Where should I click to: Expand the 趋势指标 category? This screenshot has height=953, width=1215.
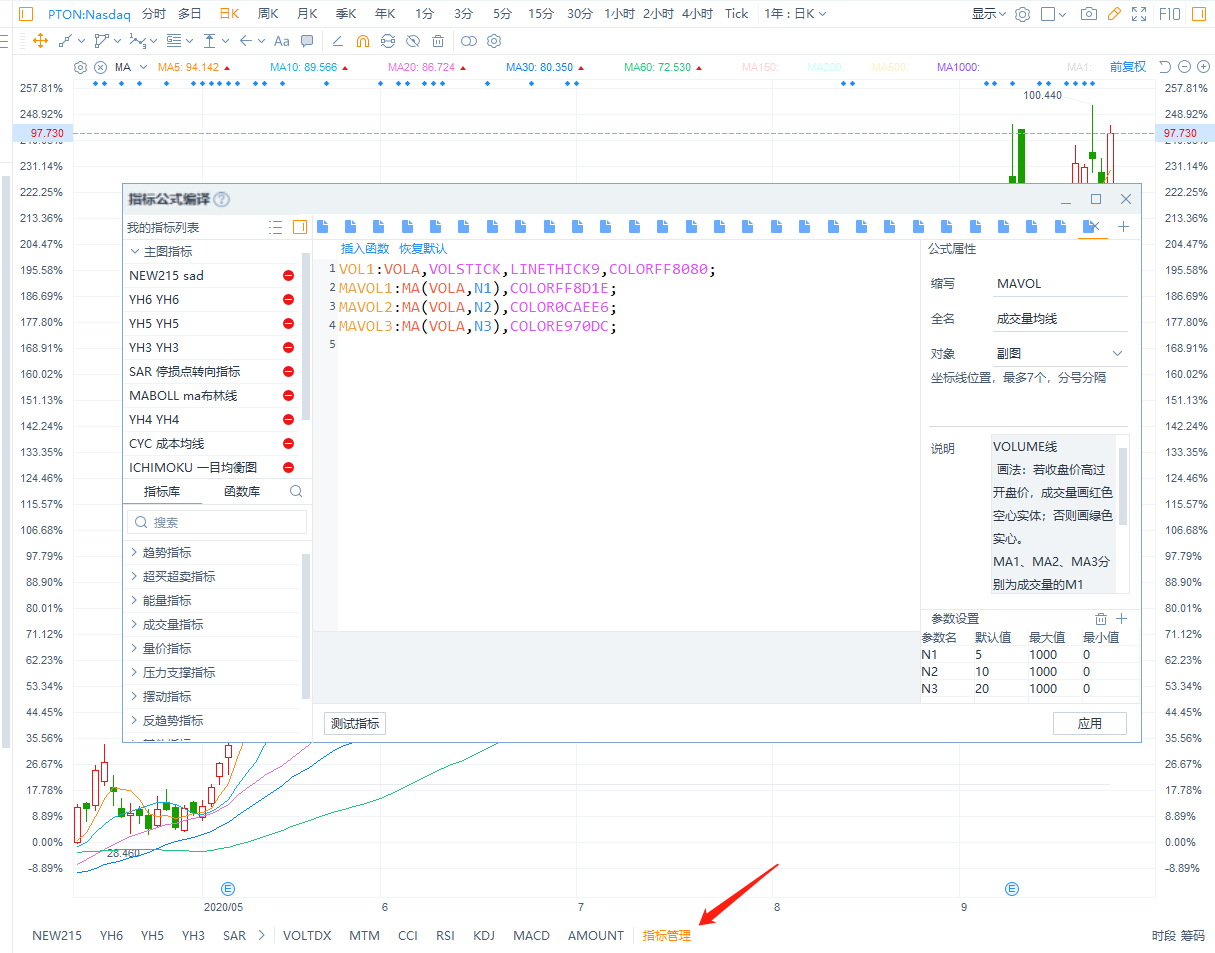134,552
